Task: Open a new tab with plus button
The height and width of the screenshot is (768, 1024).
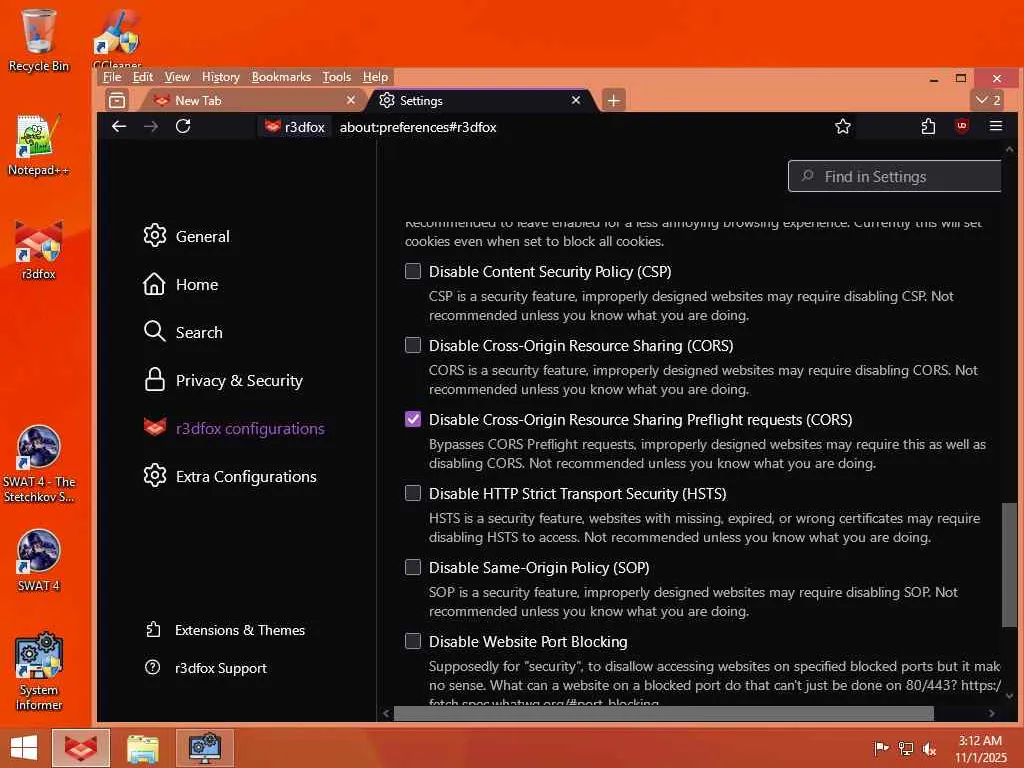Action: pos(613,100)
